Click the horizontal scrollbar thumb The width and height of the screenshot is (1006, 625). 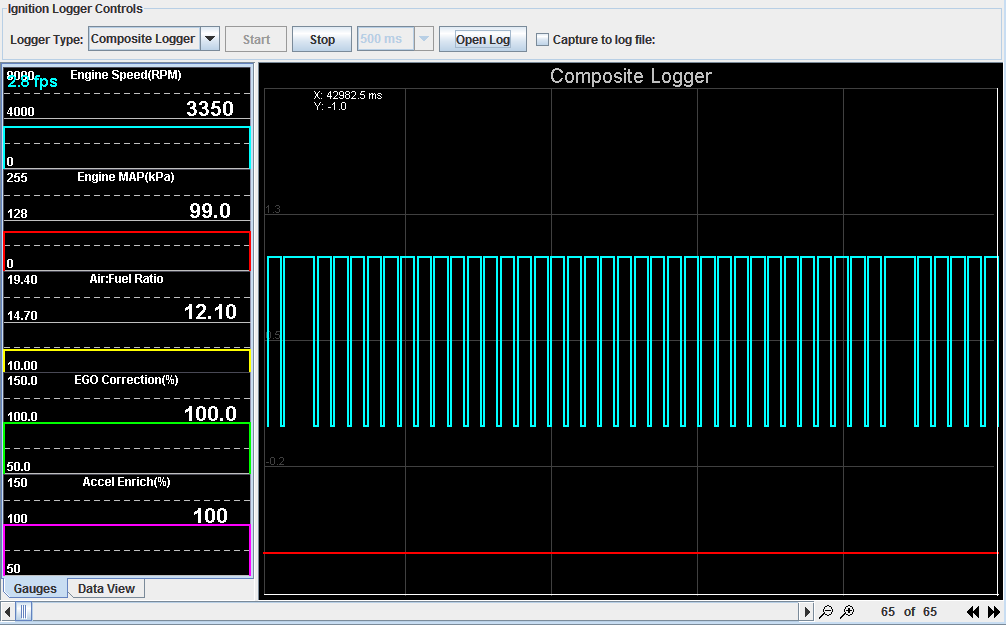point(24,611)
